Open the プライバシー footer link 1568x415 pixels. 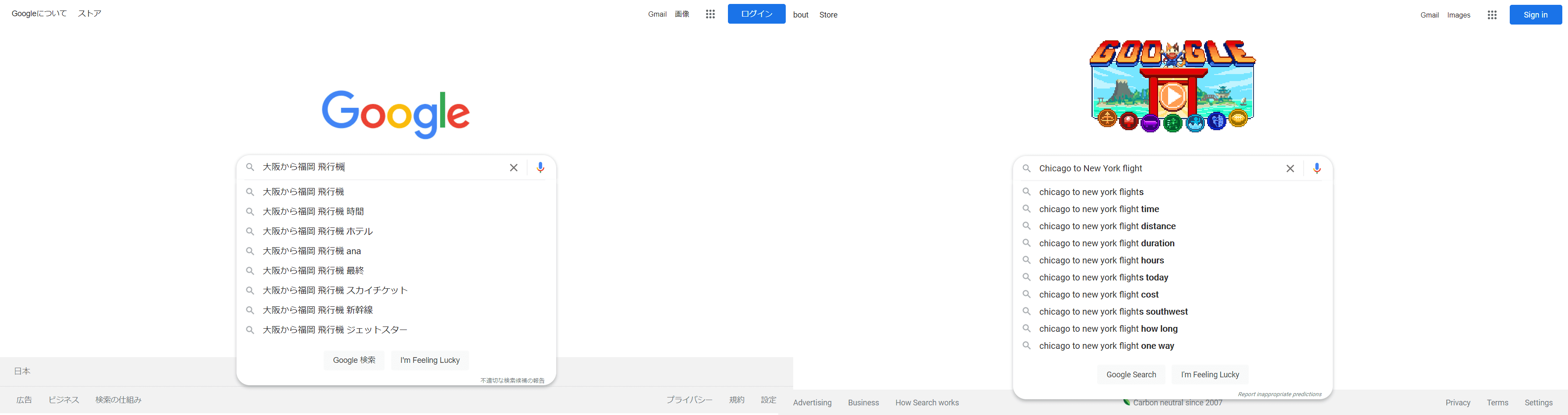(689, 400)
